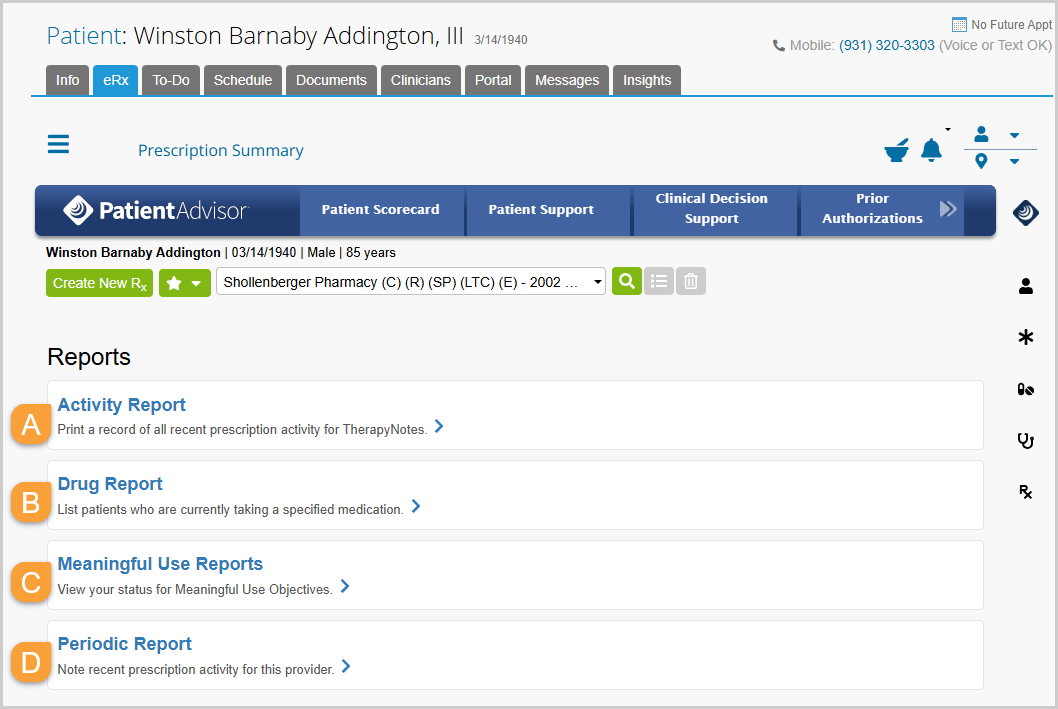This screenshot has width=1058, height=709.
Task: Click the mobile number (931) 320-3303
Action: (887, 45)
